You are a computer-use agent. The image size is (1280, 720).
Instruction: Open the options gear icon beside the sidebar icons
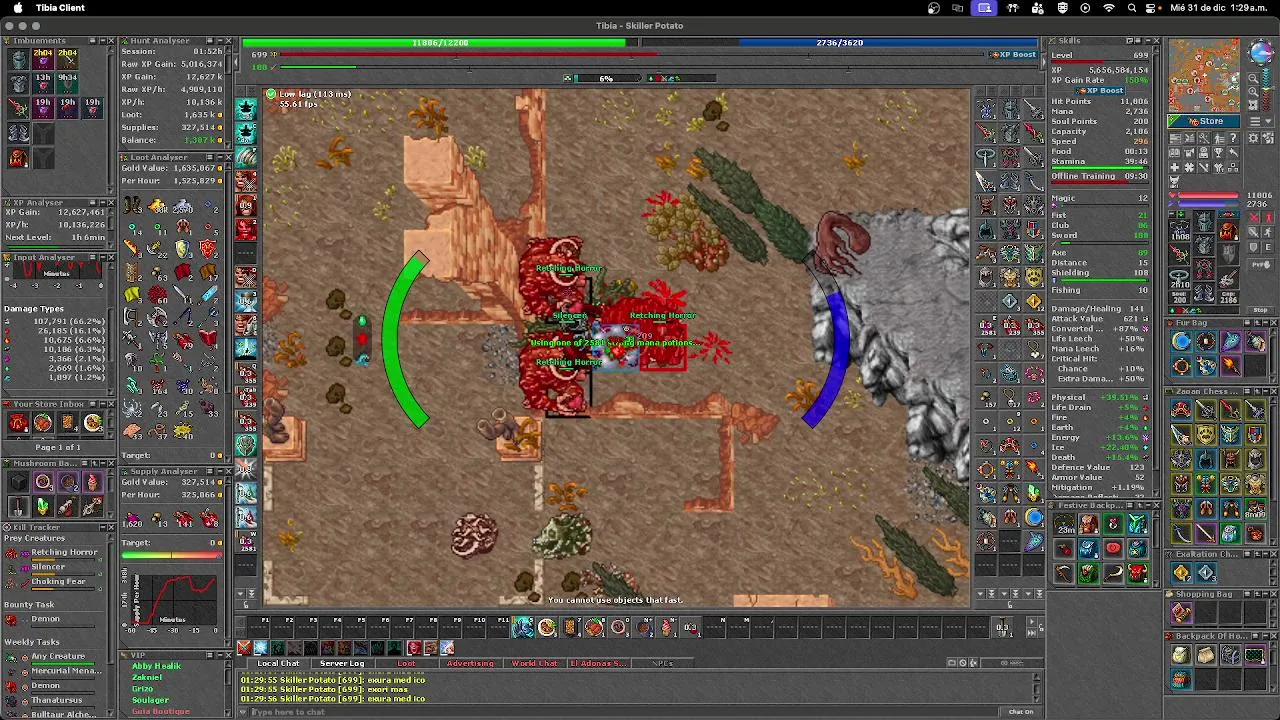tap(1253, 138)
